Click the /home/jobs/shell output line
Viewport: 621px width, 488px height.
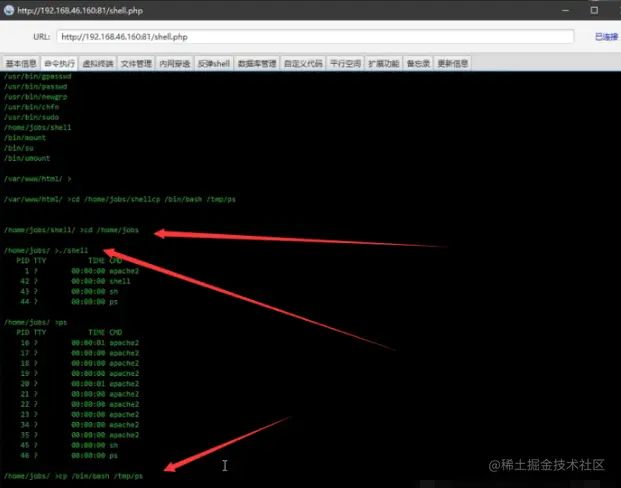[38, 128]
